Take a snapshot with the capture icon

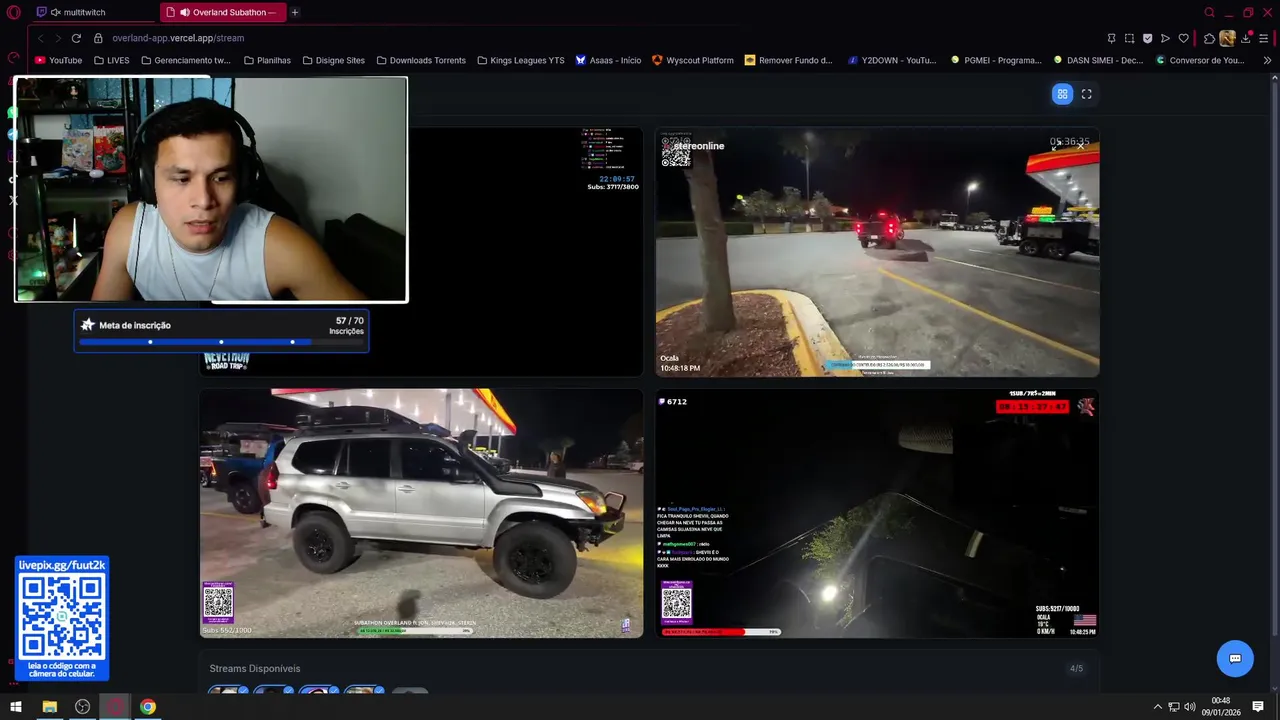point(1129,38)
